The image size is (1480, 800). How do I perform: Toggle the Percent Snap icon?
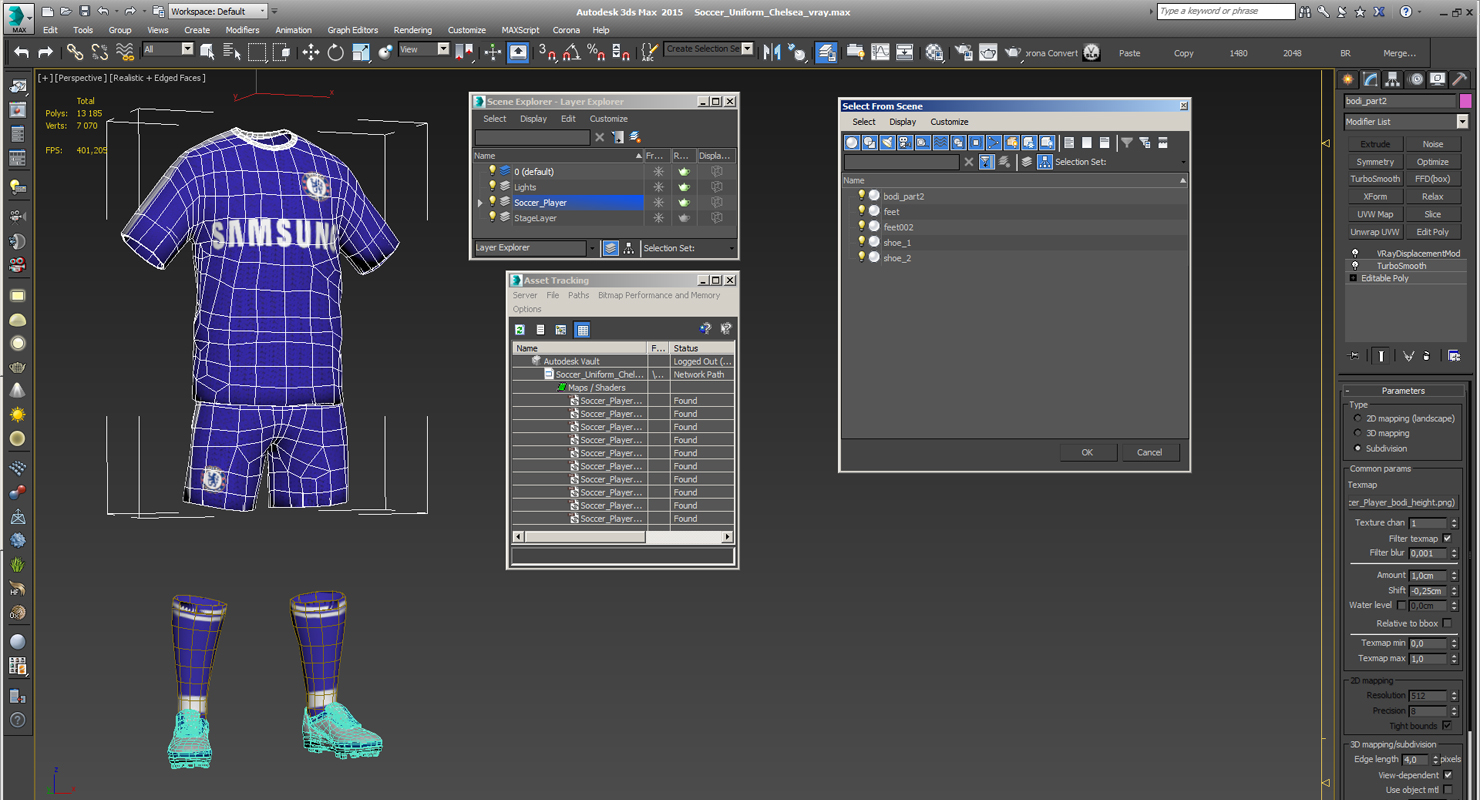tap(596, 52)
